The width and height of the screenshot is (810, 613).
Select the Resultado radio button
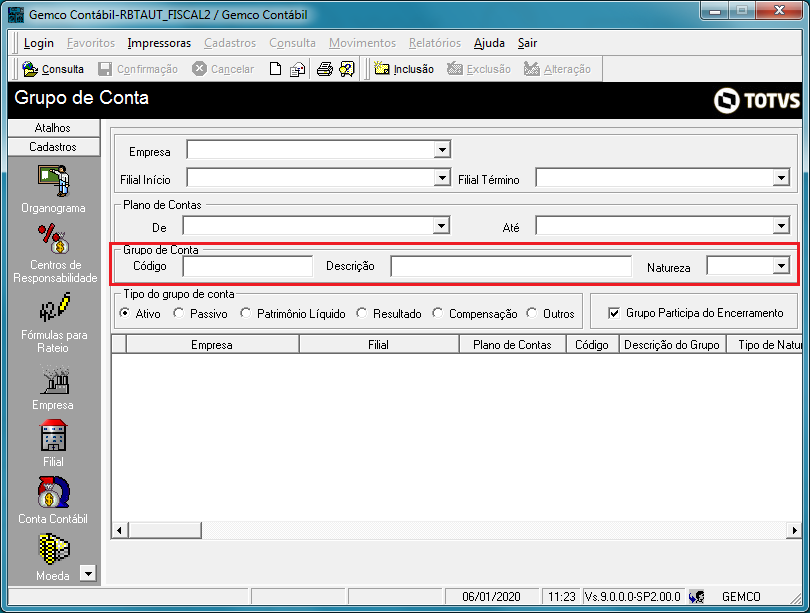click(x=362, y=313)
